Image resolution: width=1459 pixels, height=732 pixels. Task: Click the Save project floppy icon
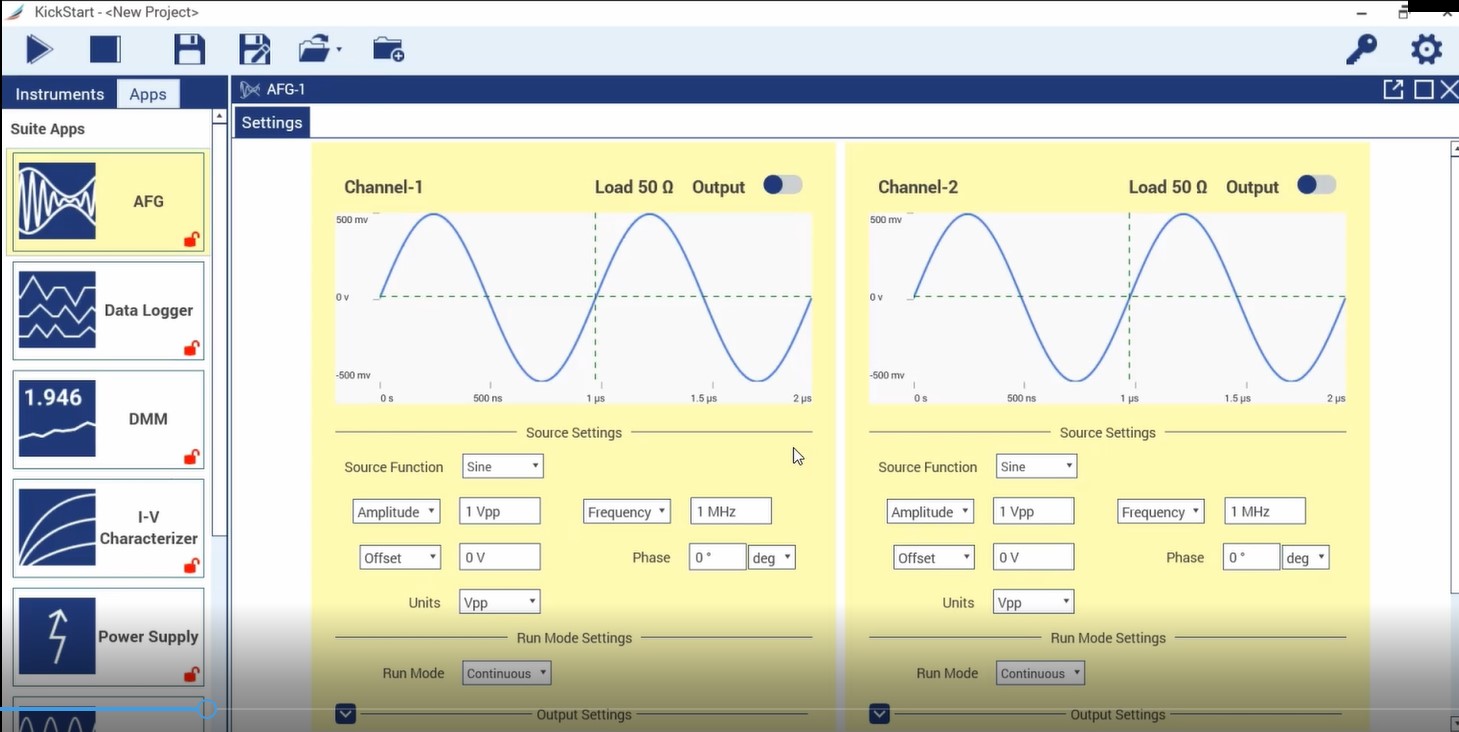[189, 49]
